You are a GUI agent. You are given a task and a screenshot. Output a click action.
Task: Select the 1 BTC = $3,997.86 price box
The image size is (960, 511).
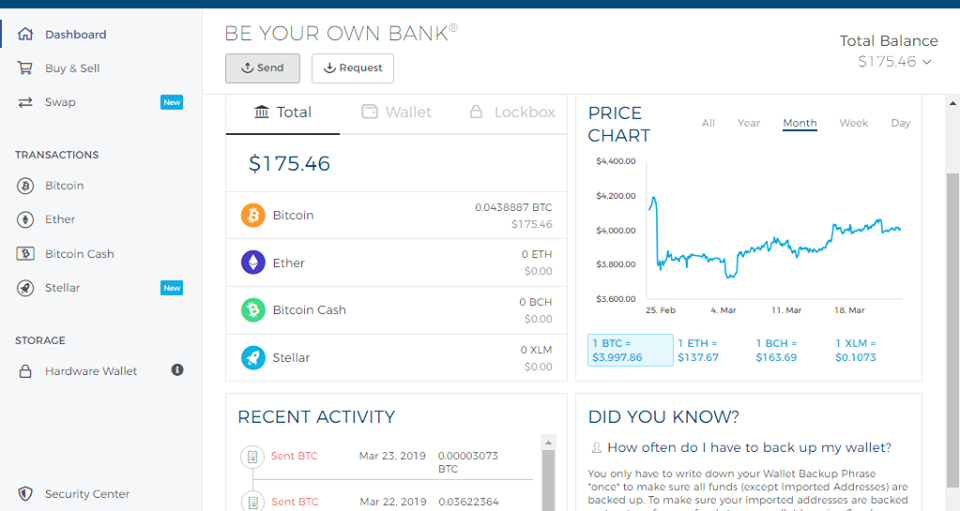pos(630,350)
